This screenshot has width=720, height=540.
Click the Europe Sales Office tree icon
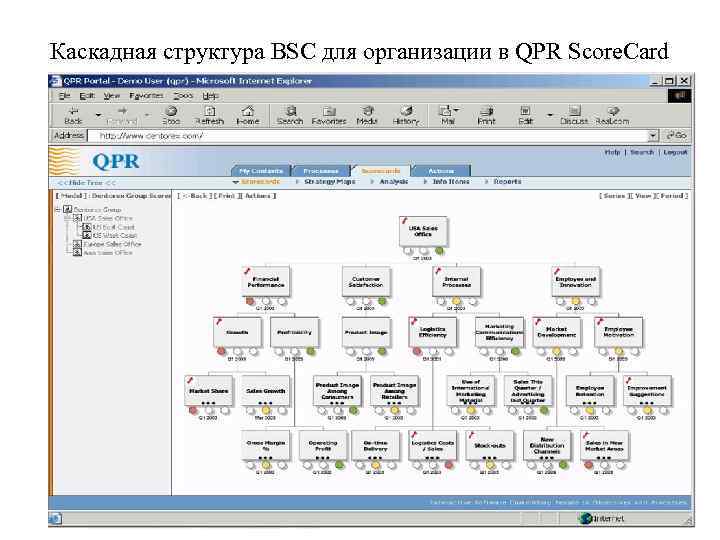coord(78,244)
